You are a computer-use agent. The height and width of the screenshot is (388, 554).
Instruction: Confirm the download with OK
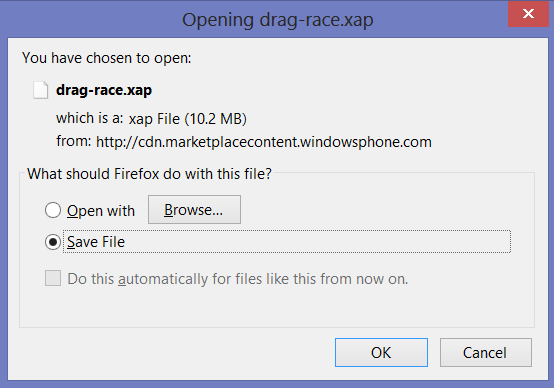point(381,352)
